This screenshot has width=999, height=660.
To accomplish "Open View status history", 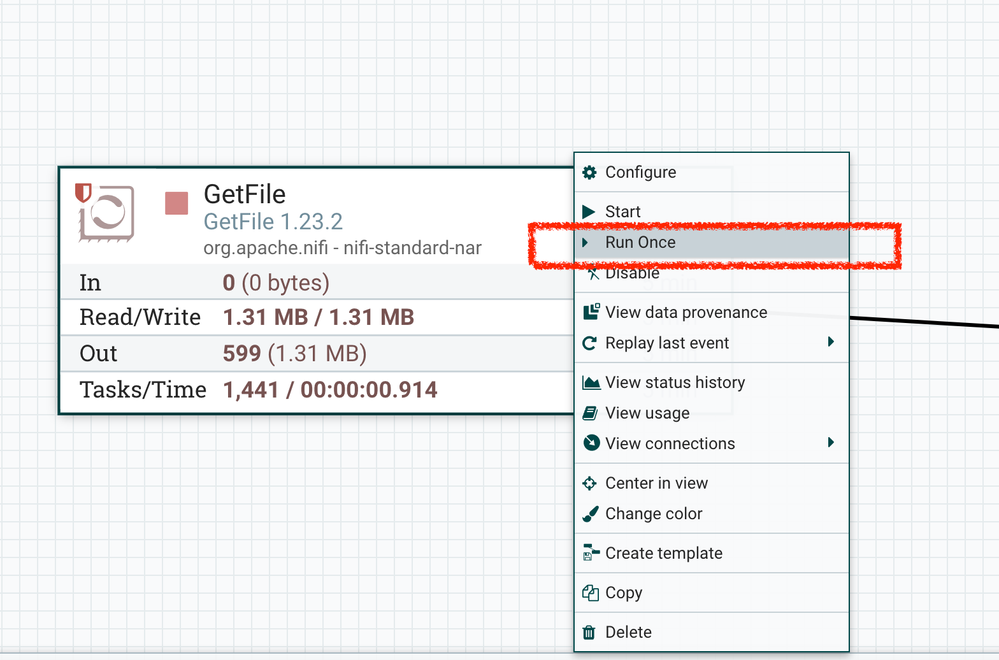I will (x=712, y=382).
